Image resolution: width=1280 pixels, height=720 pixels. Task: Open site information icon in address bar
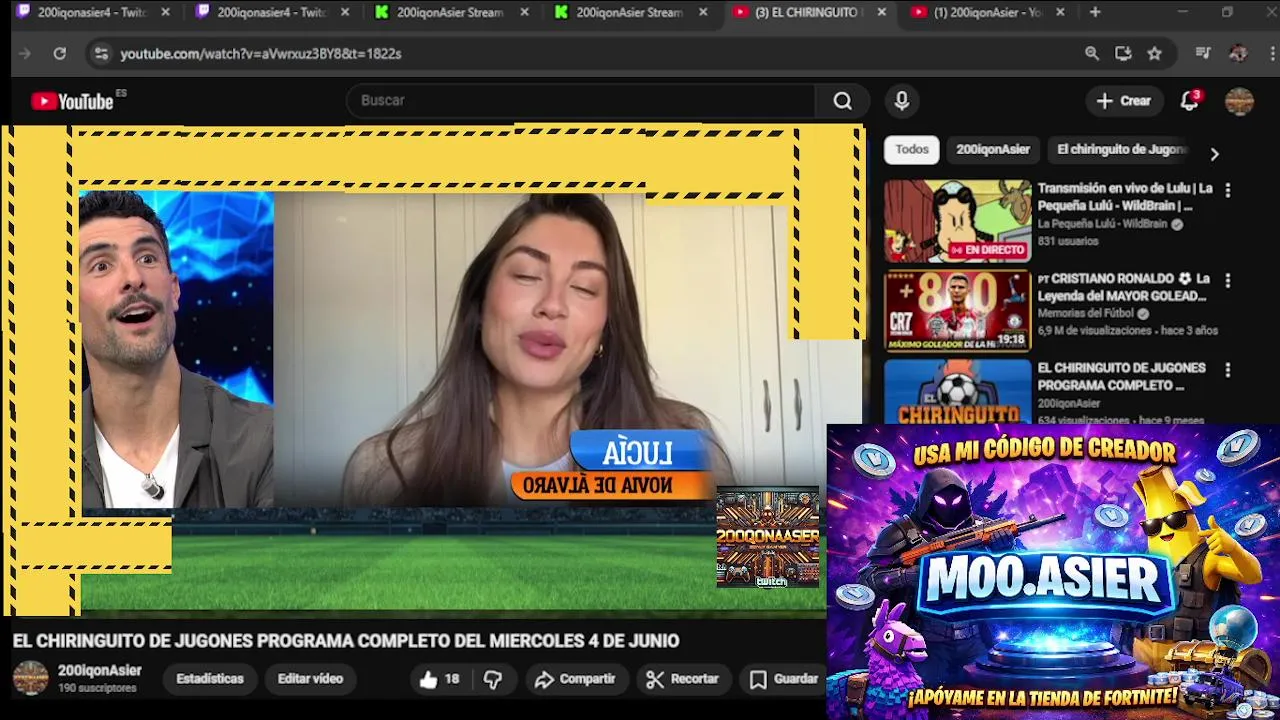pos(100,54)
